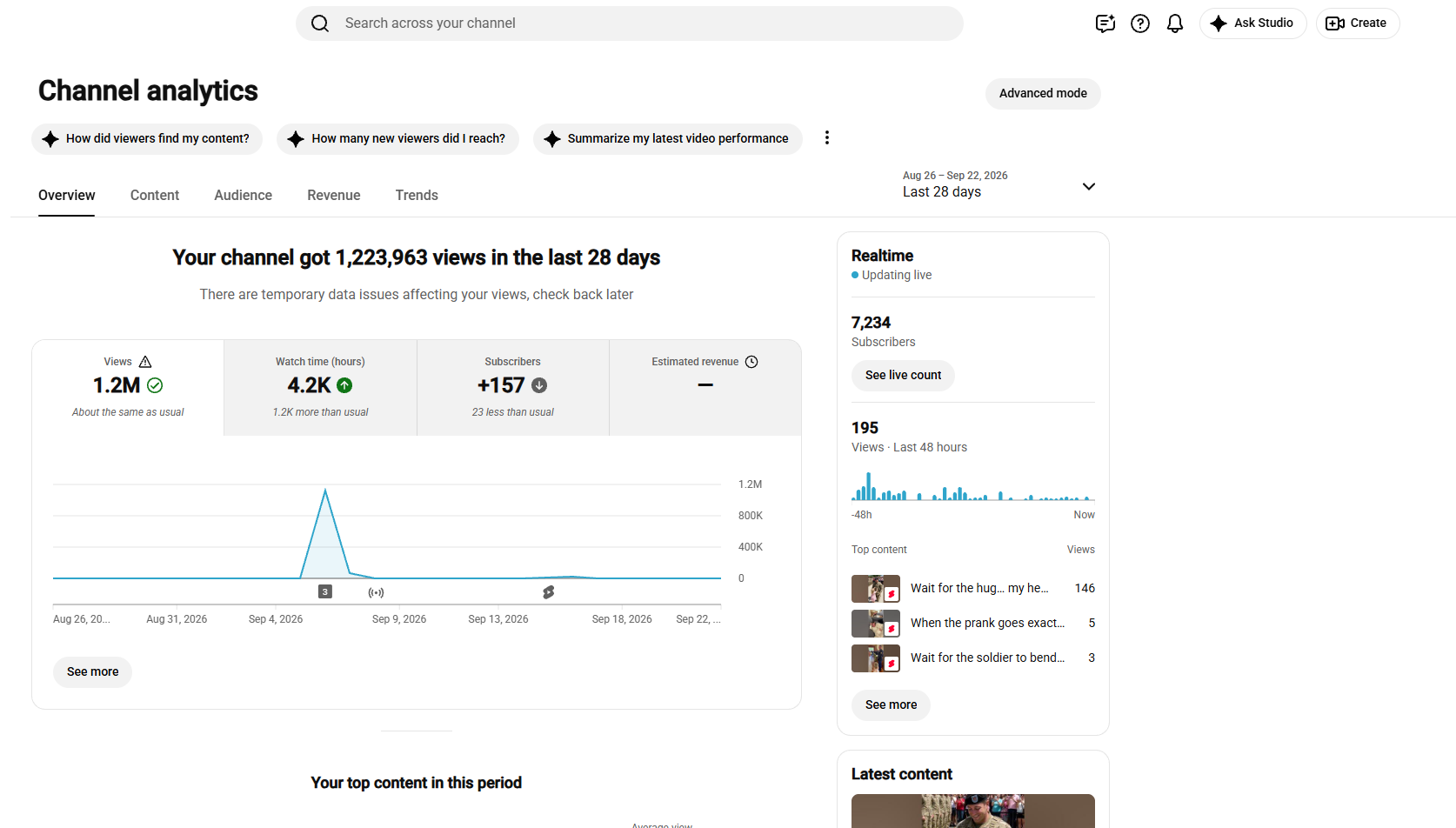Select the Estimated revenue metric card

coord(705,387)
